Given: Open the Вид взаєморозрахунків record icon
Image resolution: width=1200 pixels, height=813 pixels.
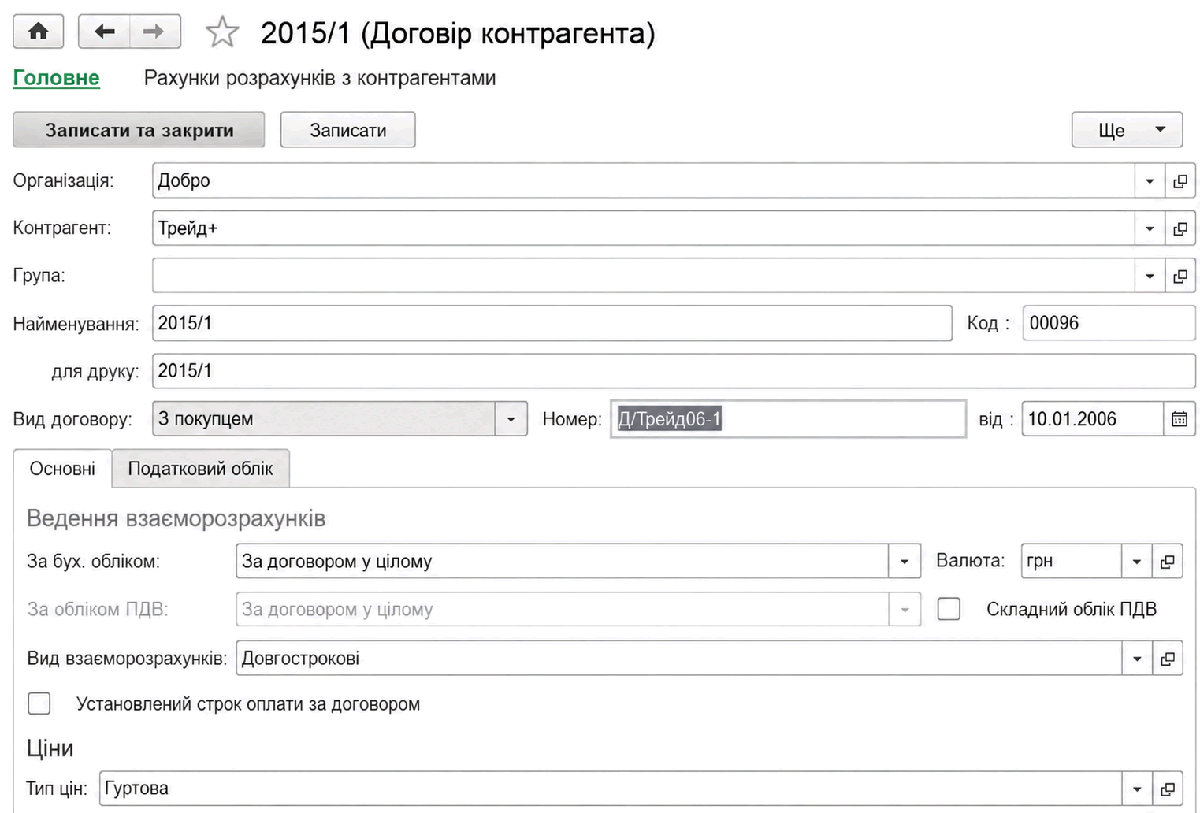Looking at the screenshot, I should coord(1166,659).
